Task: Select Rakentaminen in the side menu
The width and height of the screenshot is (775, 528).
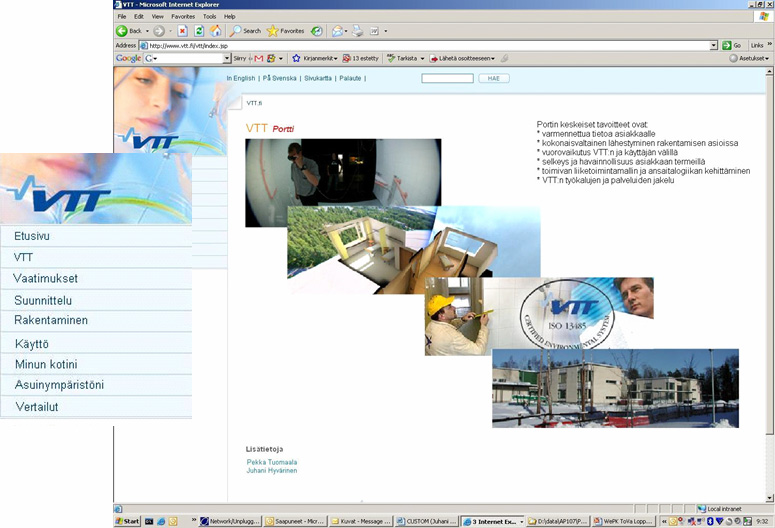Action: (96, 320)
